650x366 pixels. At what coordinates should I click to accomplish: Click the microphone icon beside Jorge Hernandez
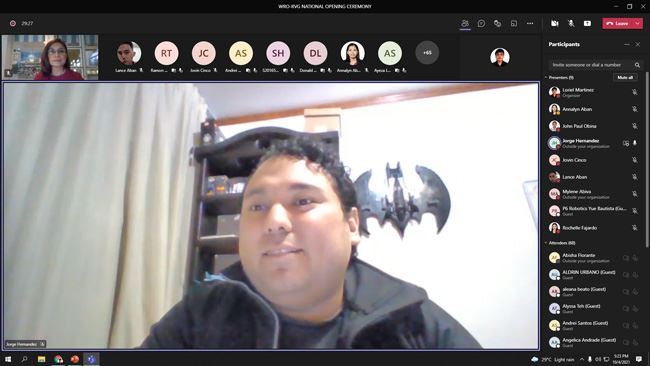pos(635,143)
